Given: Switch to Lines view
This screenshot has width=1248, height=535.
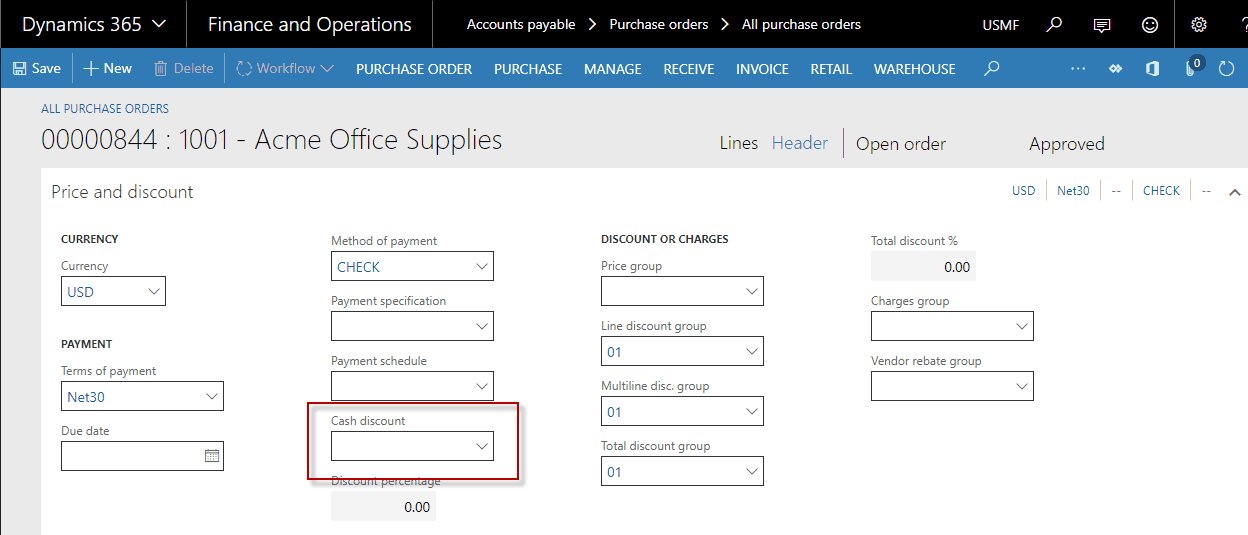Looking at the screenshot, I should (x=739, y=143).
